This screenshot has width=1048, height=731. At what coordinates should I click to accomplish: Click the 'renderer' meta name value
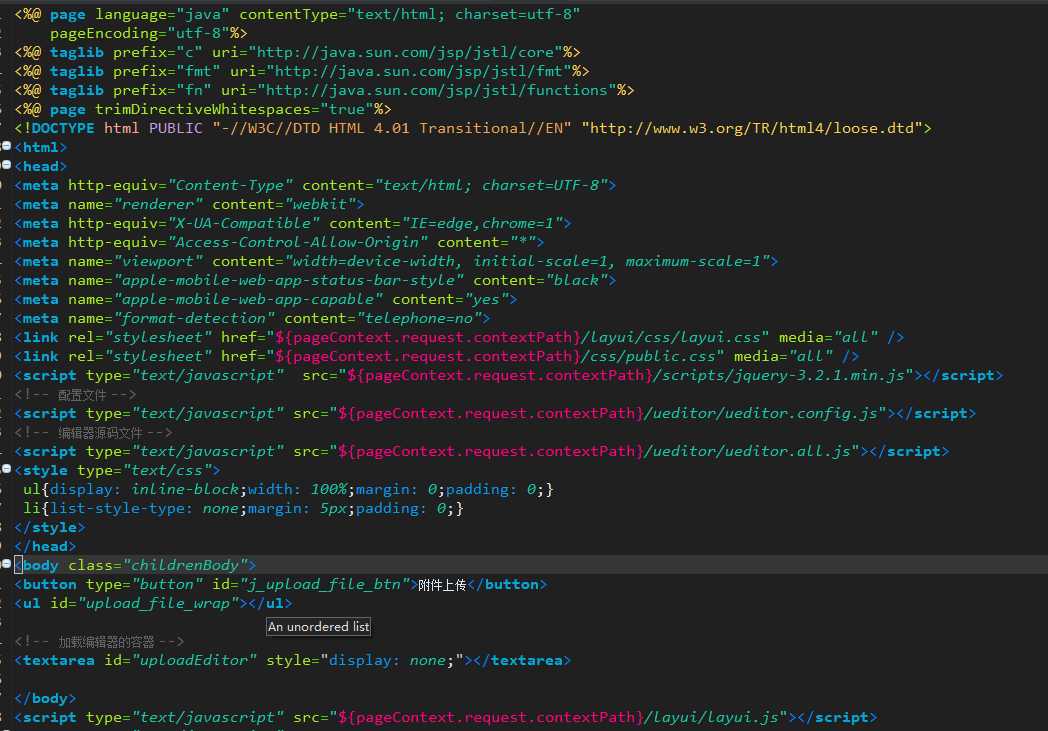(158, 204)
